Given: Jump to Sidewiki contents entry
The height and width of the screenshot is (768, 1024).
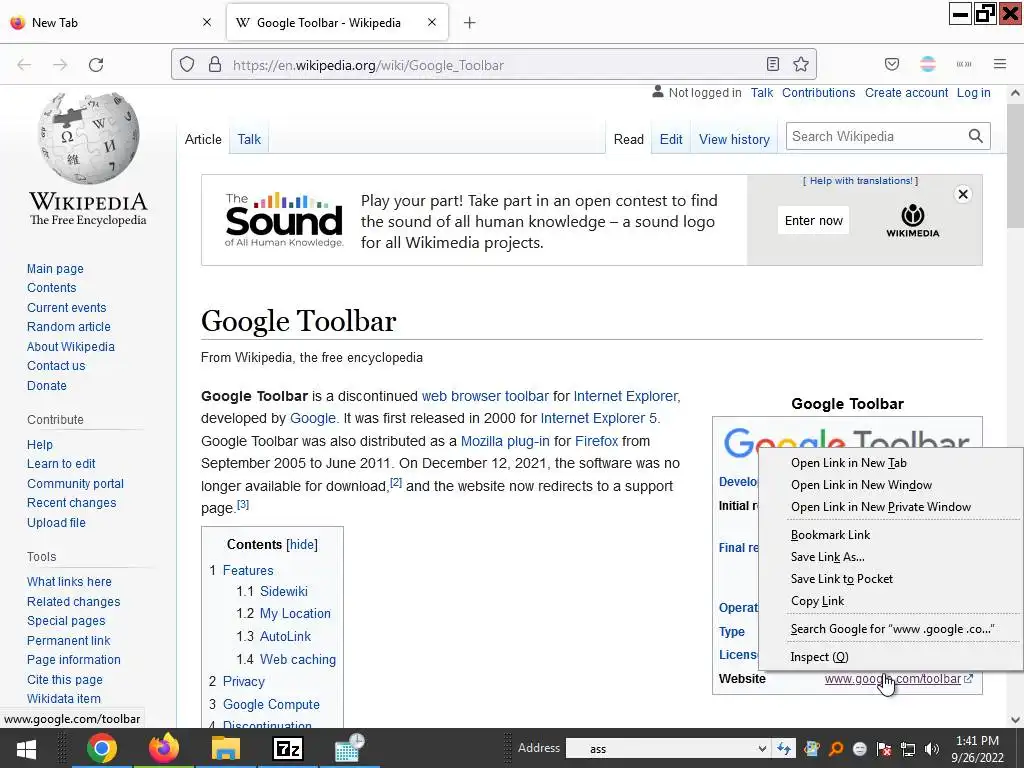Looking at the screenshot, I should pos(283,591).
